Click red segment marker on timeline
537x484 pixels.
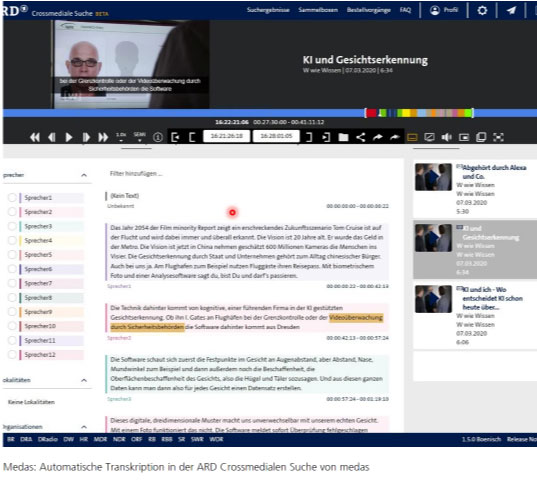pos(371,113)
